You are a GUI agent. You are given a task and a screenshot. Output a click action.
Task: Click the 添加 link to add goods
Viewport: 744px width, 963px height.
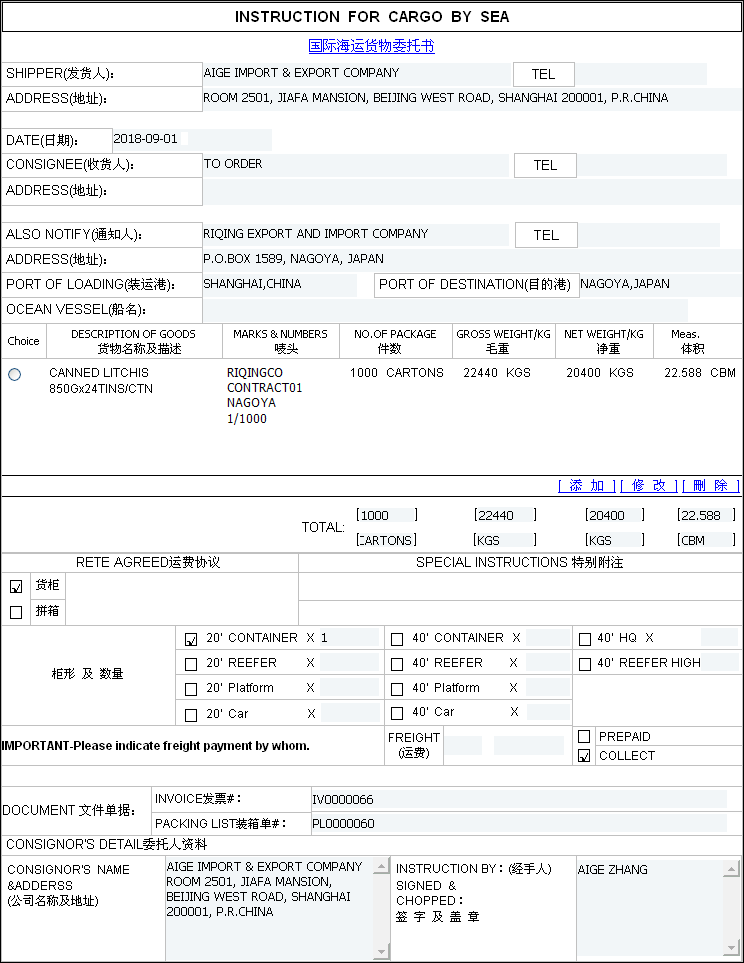coord(587,486)
